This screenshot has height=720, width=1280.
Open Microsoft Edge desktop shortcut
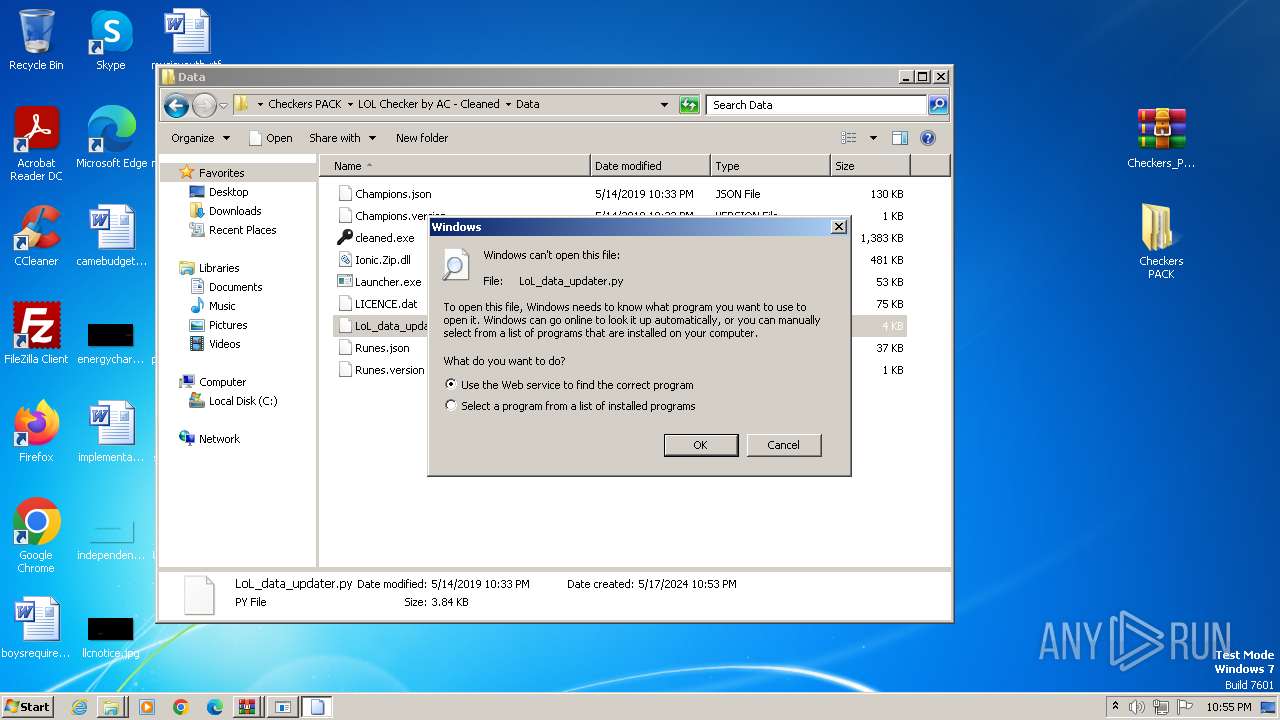coord(111,137)
